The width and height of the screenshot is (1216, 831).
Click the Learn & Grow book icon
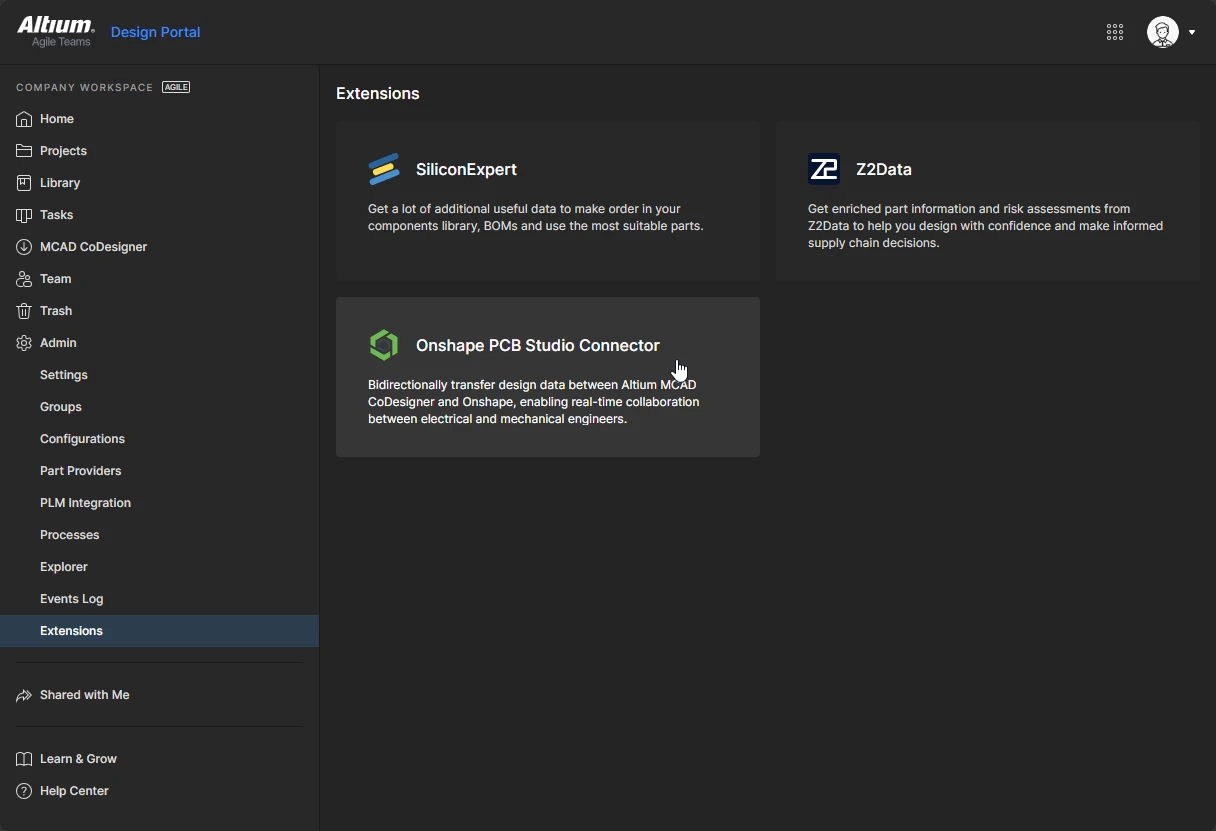tap(24, 759)
